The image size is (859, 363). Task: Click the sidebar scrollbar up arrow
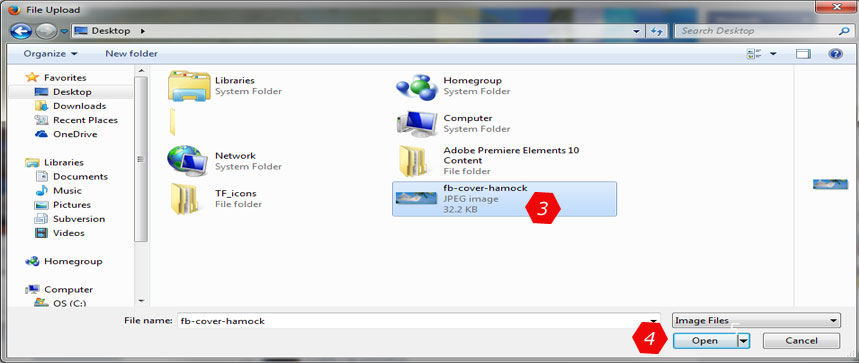click(x=141, y=71)
